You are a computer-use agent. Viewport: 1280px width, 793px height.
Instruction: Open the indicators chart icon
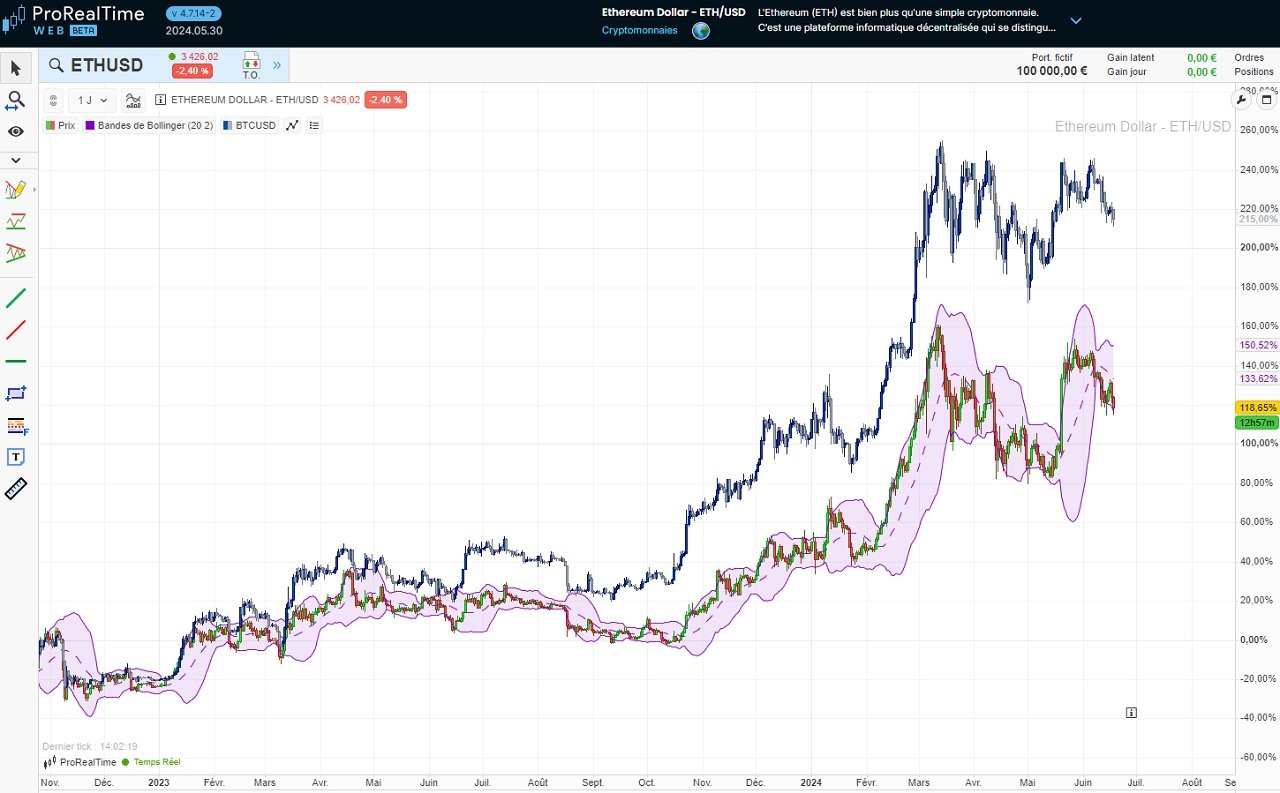tap(133, 100)
